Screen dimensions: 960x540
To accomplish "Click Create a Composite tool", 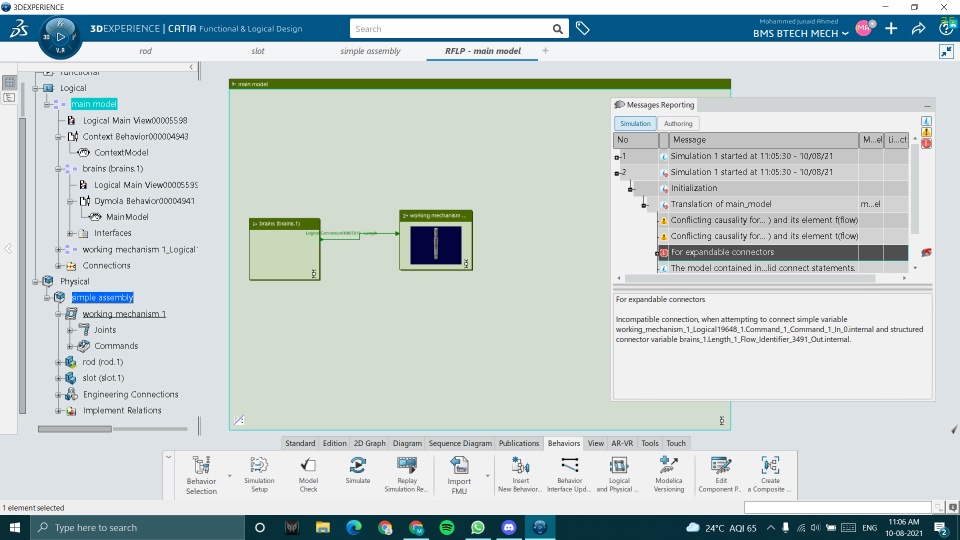I will point(770,474).
